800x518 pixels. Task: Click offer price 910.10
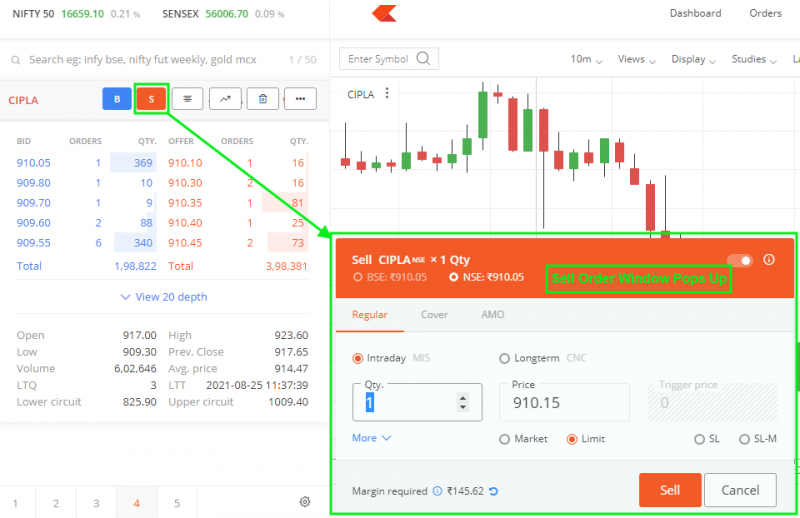pos(185,163)
